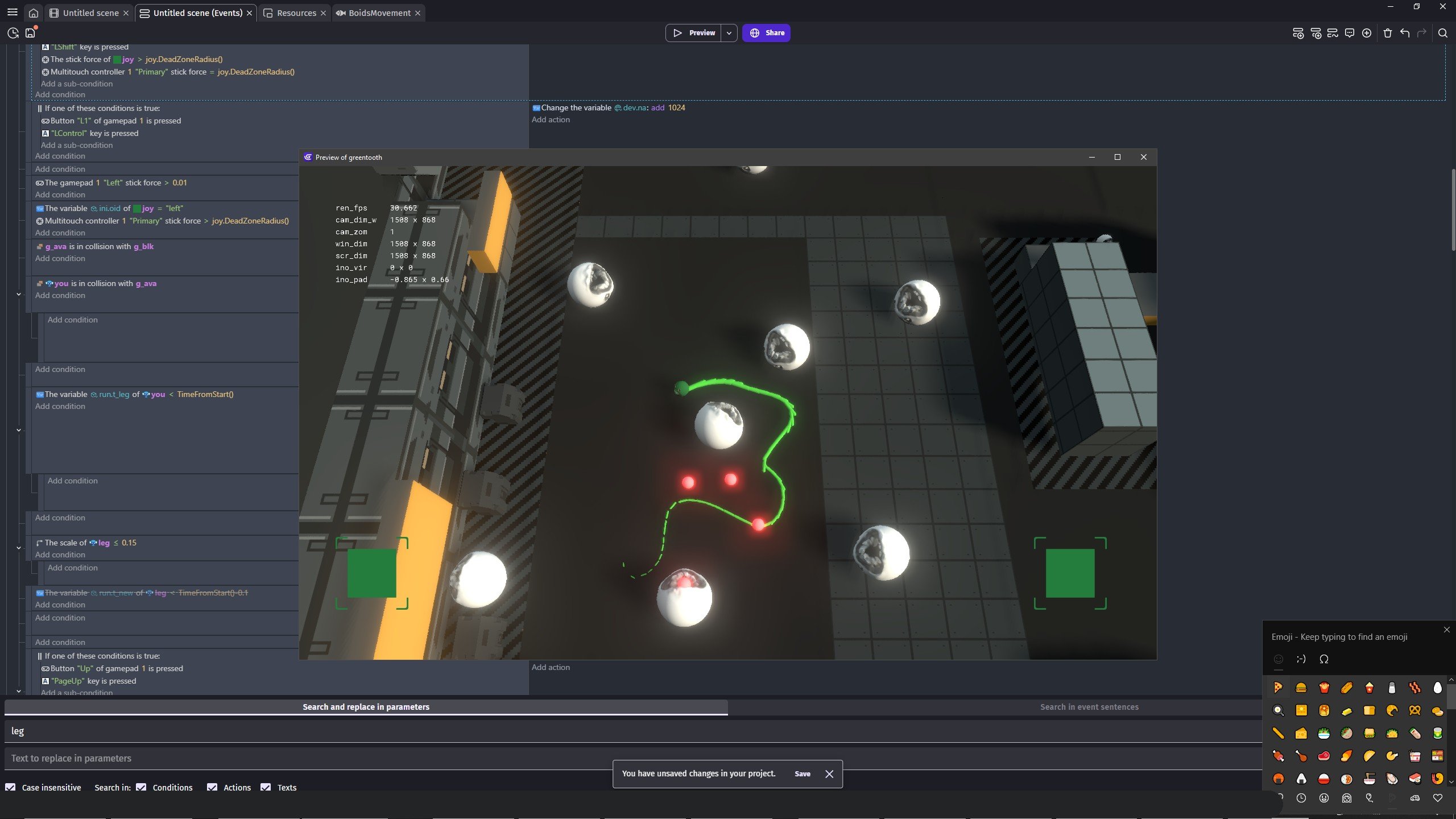
Task: Collapse the 'you is in collision with g_ava' event
Action: pos(19,295)
